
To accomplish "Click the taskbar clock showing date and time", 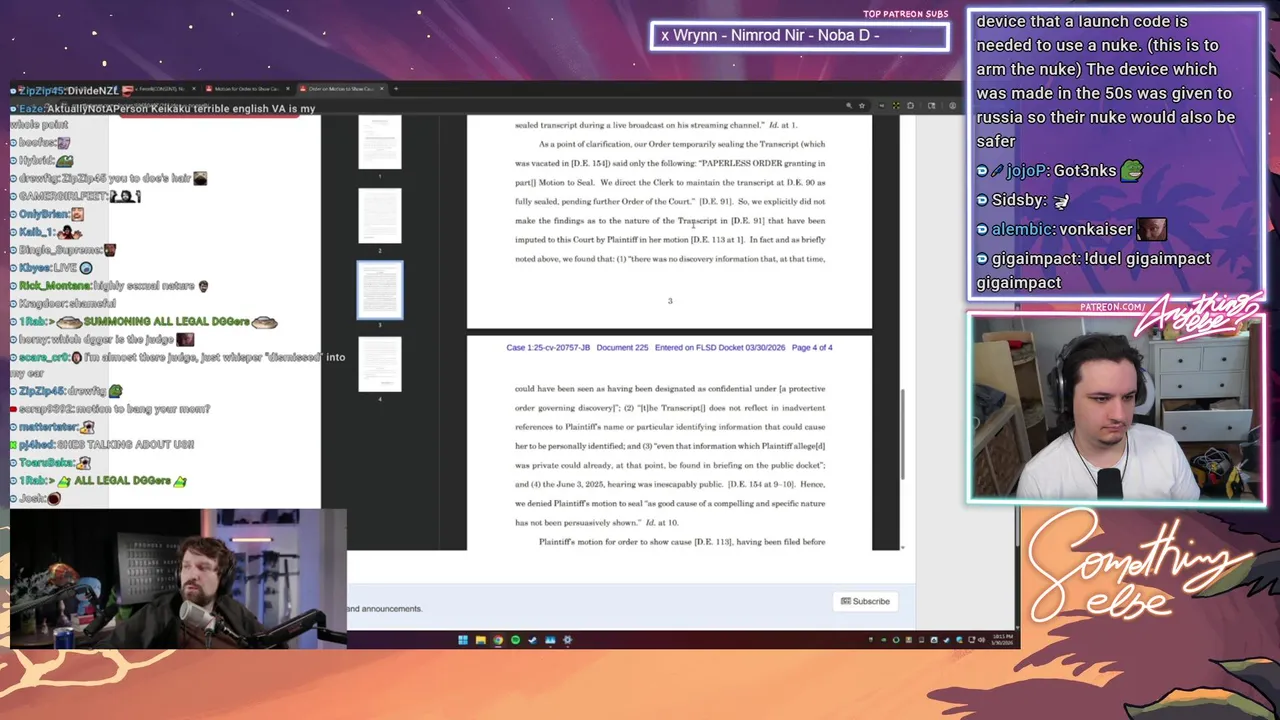I will 1001,640.
